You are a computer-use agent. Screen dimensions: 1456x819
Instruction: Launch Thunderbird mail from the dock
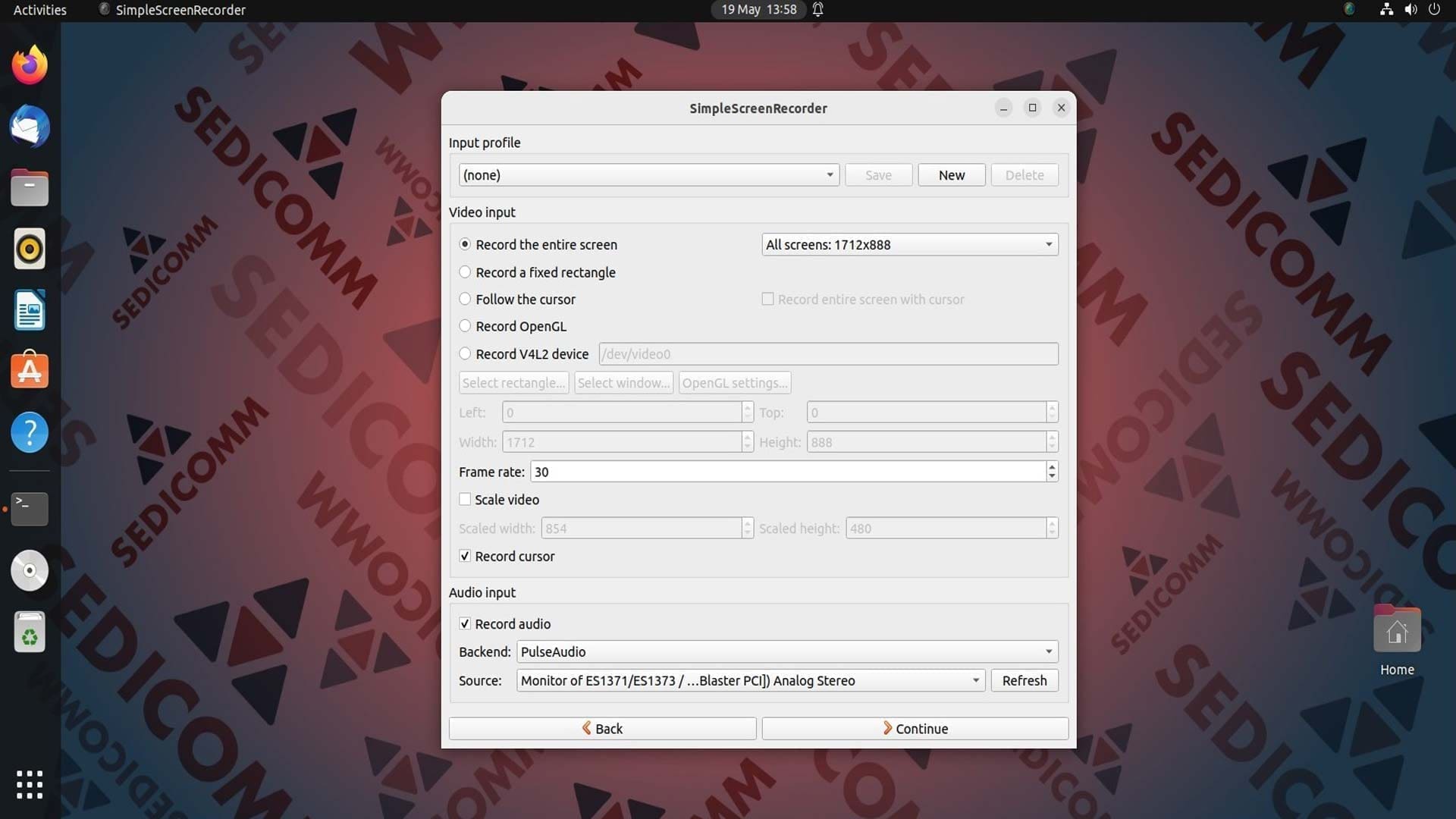click(x=30, y=127)
